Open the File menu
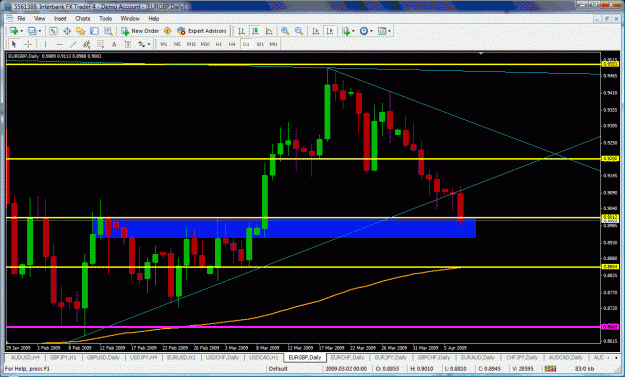 (21, 18)
